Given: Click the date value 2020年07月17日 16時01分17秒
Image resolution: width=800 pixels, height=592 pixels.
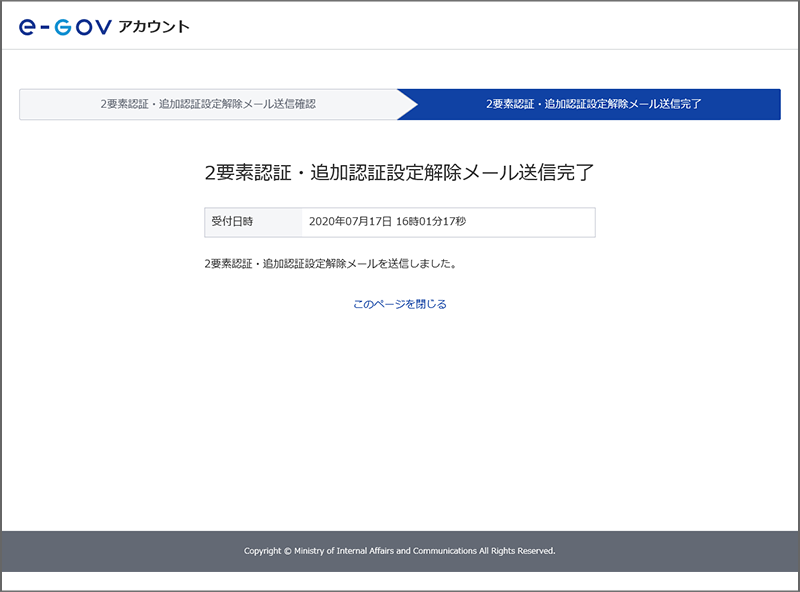Looking at the screenshot, I should pyautogui.click(x=387, y=221).
